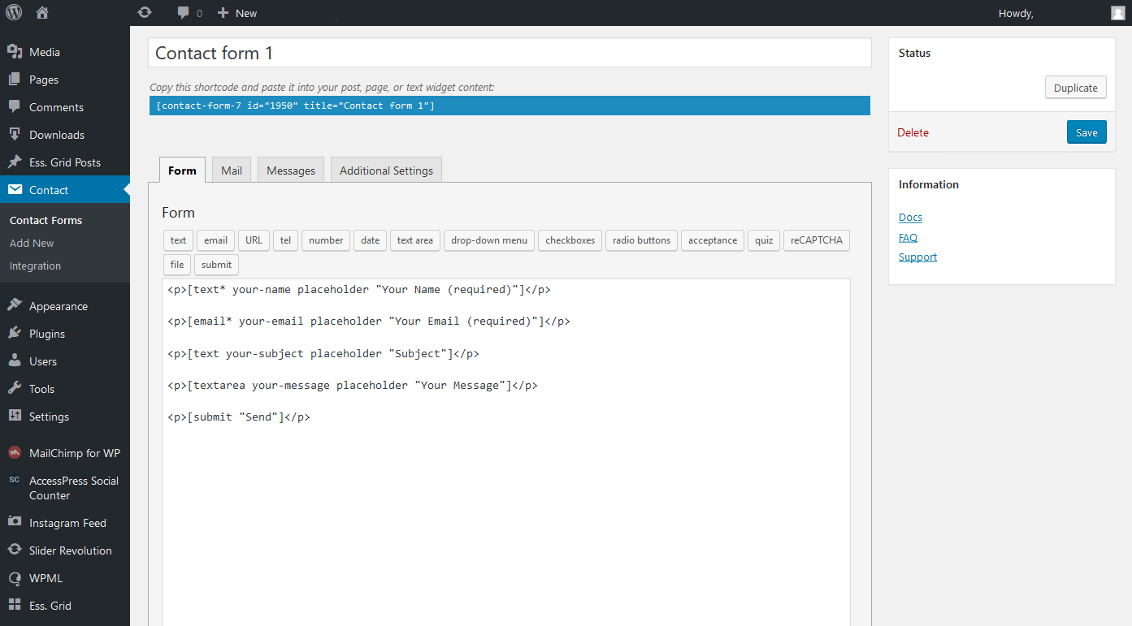Switch to the Mail tab
Screen dimensions: 1132x626
231,171
